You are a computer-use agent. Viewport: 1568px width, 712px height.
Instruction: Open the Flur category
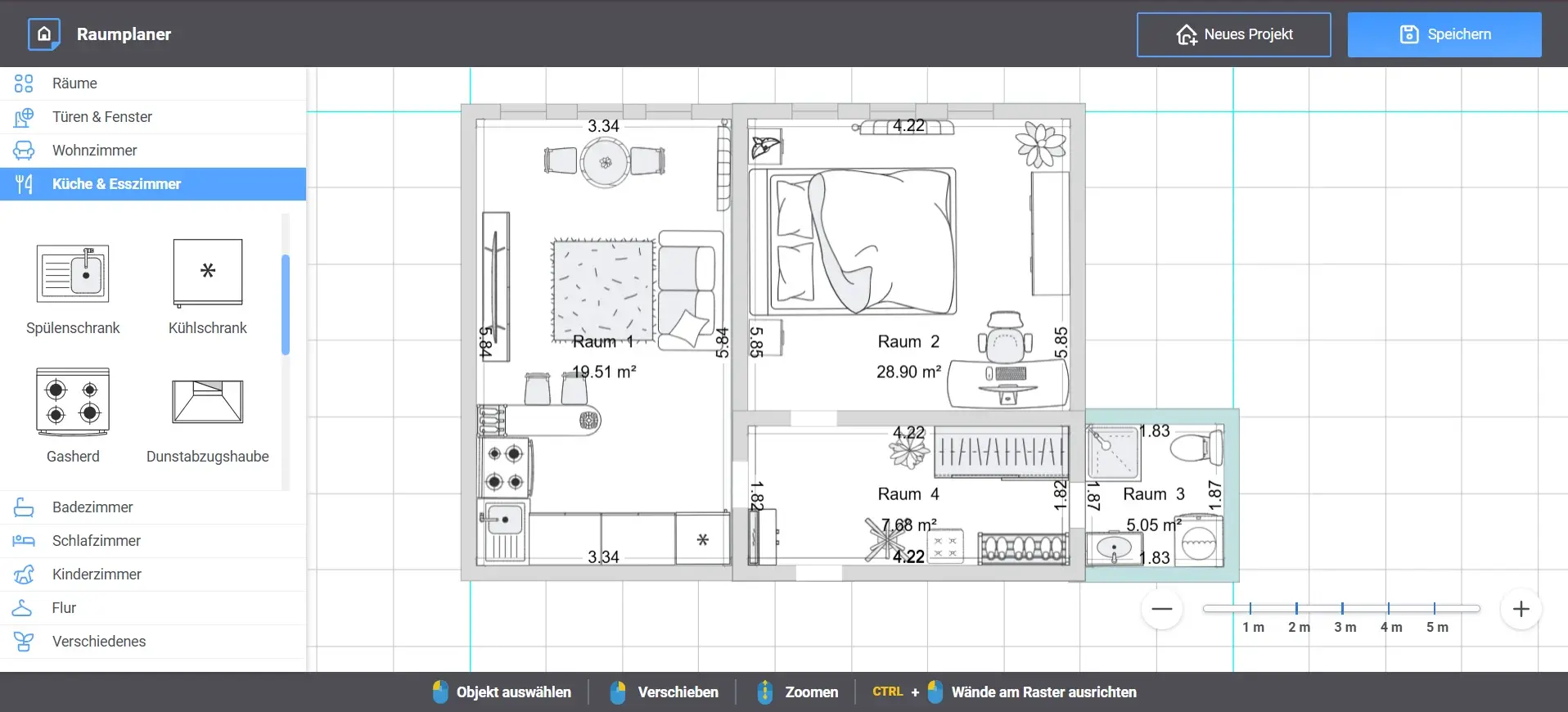153,608
